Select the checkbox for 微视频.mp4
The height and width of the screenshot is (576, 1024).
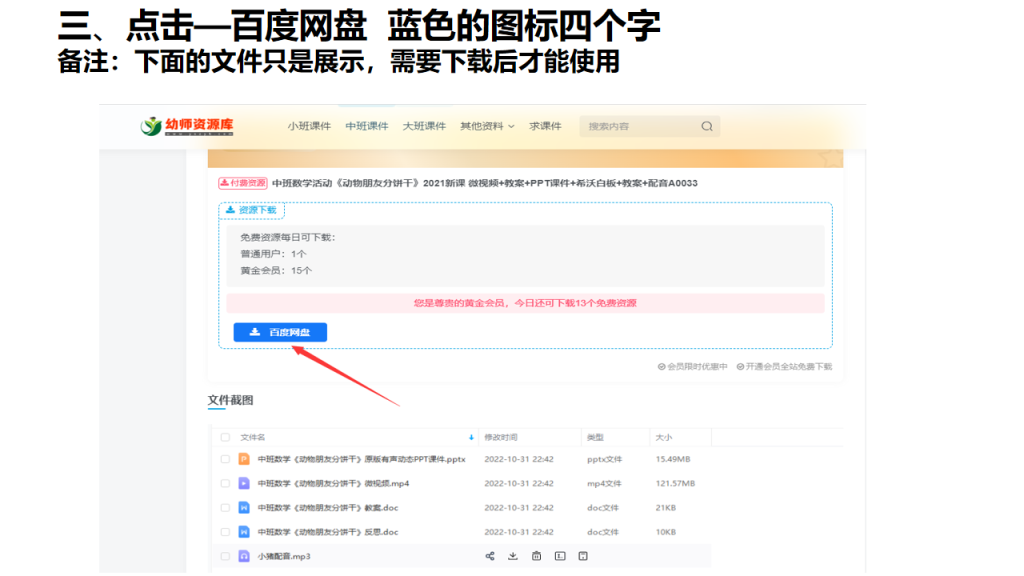(x=225, y=483)
